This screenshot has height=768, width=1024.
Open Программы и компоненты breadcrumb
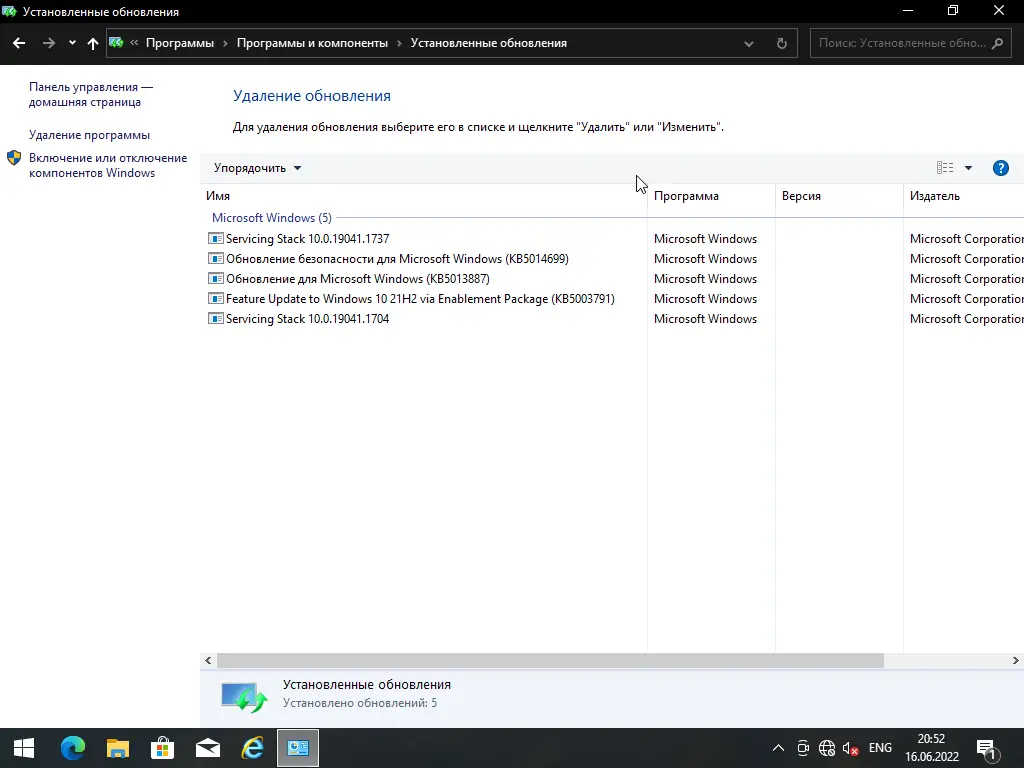(x=312, y=43)
